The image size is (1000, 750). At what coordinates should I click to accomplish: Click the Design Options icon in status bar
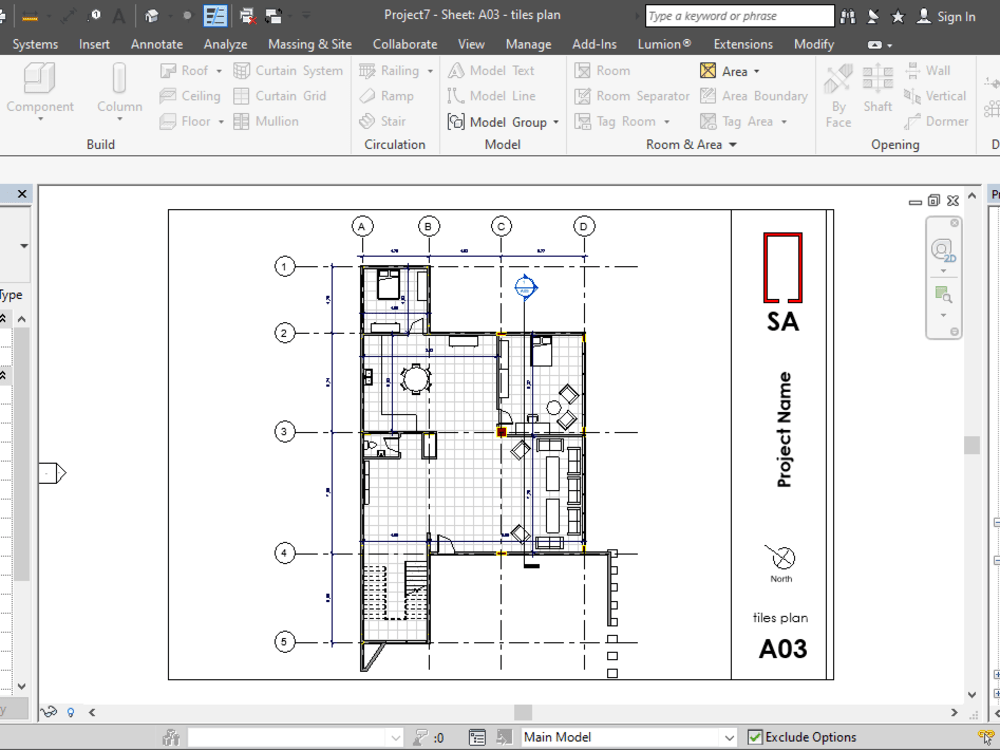(x=477, y=738)
